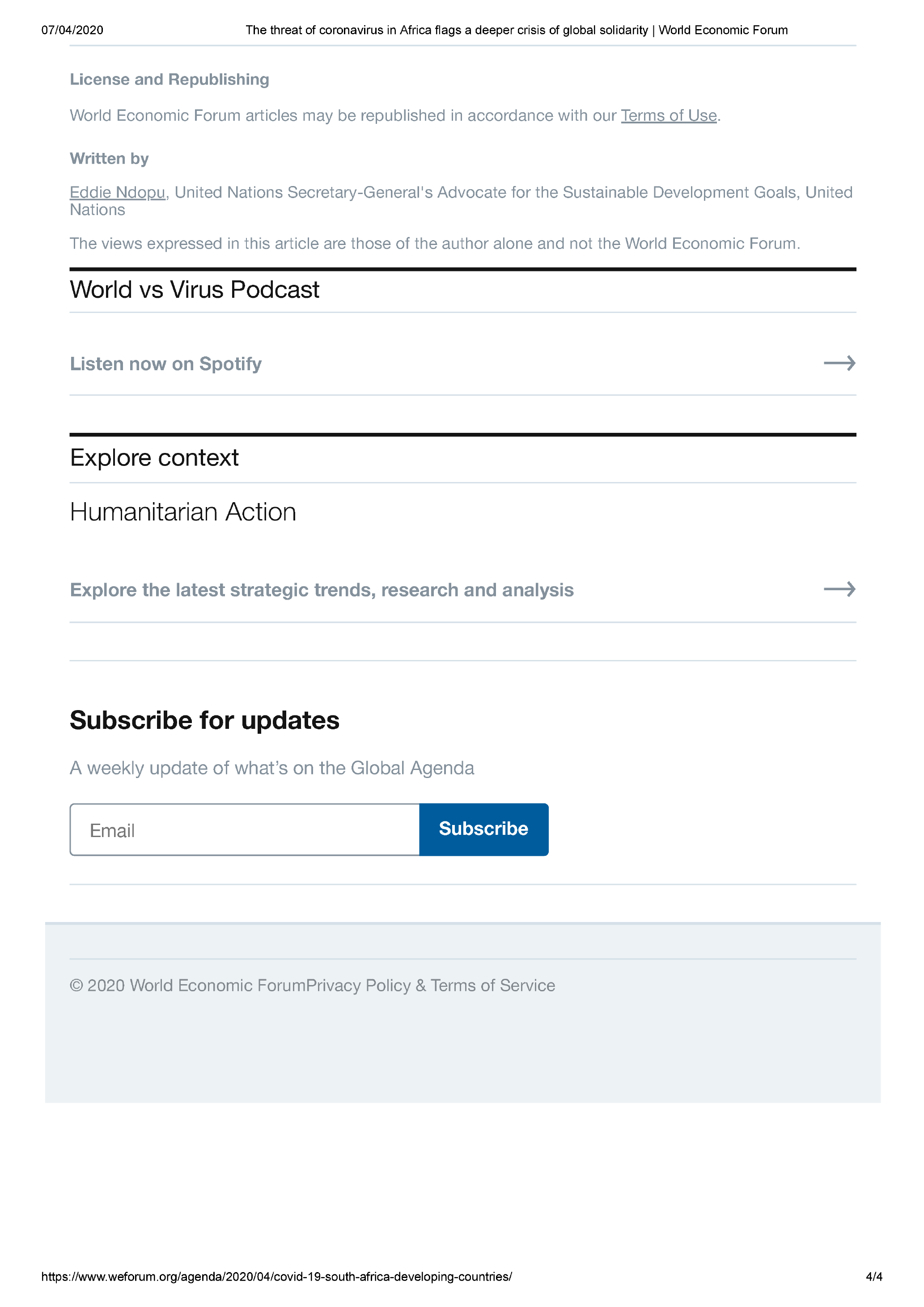Open the Terms of Use link
The height and width of the screenshot is (1307, 924).
coord(668,115)
